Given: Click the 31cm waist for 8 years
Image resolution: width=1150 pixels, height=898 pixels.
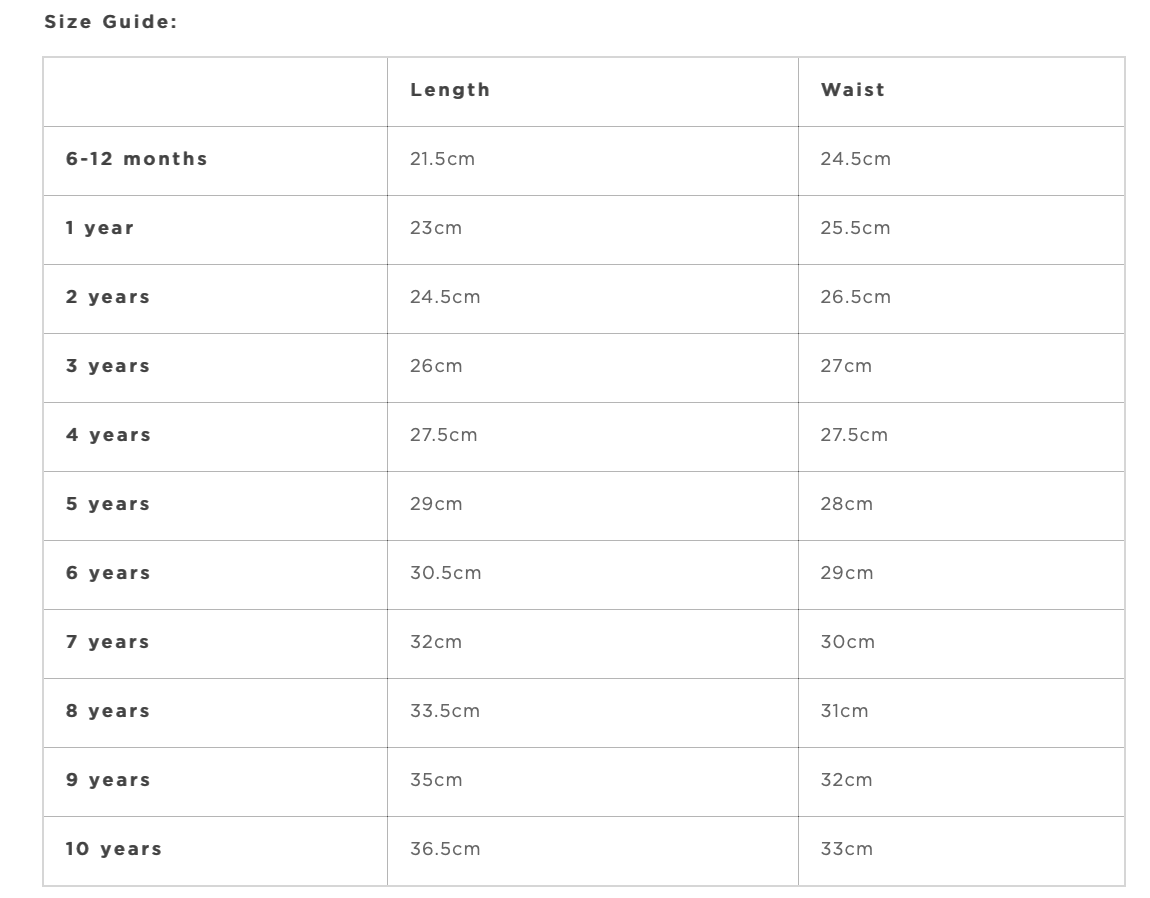Looking at the screenshot, I should [844, 711].
